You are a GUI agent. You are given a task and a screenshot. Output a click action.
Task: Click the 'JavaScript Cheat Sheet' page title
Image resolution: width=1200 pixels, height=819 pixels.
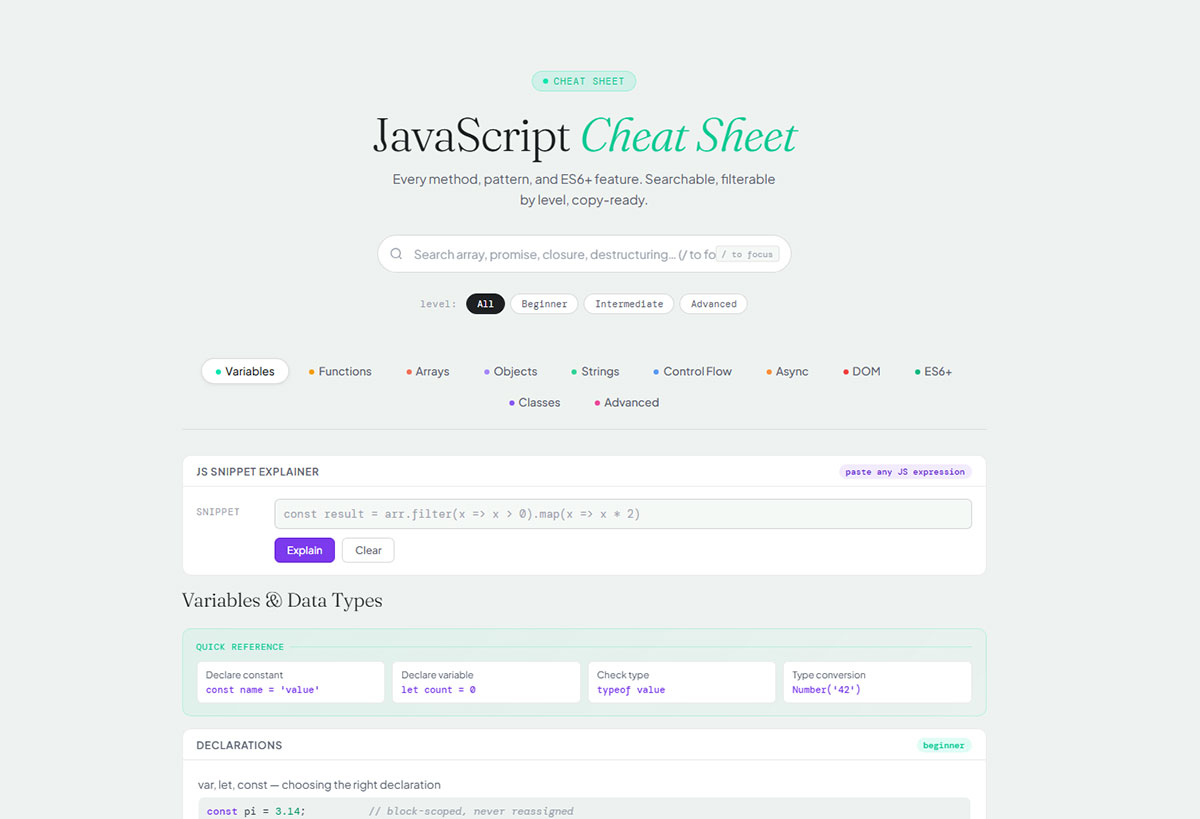click(x=584, y=137)
